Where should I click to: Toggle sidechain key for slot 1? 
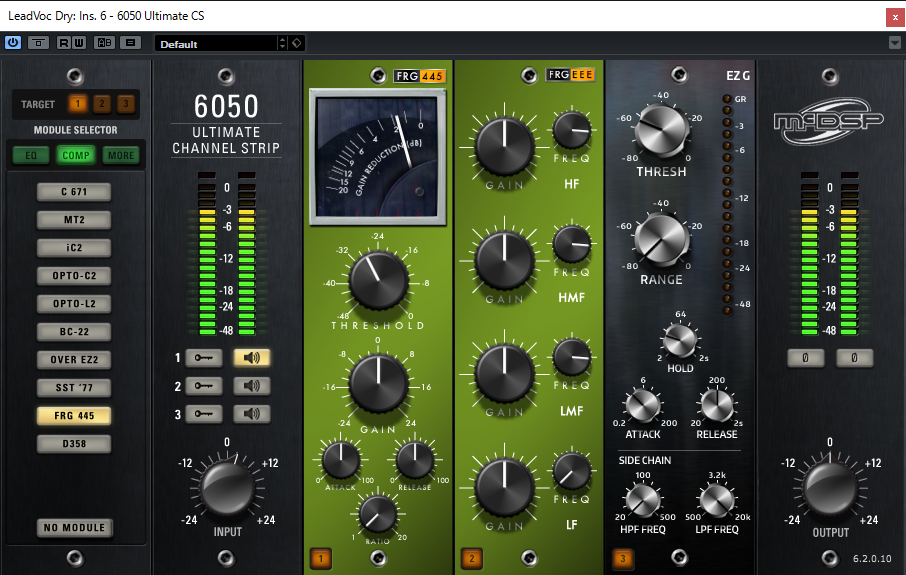pos(203,358)
